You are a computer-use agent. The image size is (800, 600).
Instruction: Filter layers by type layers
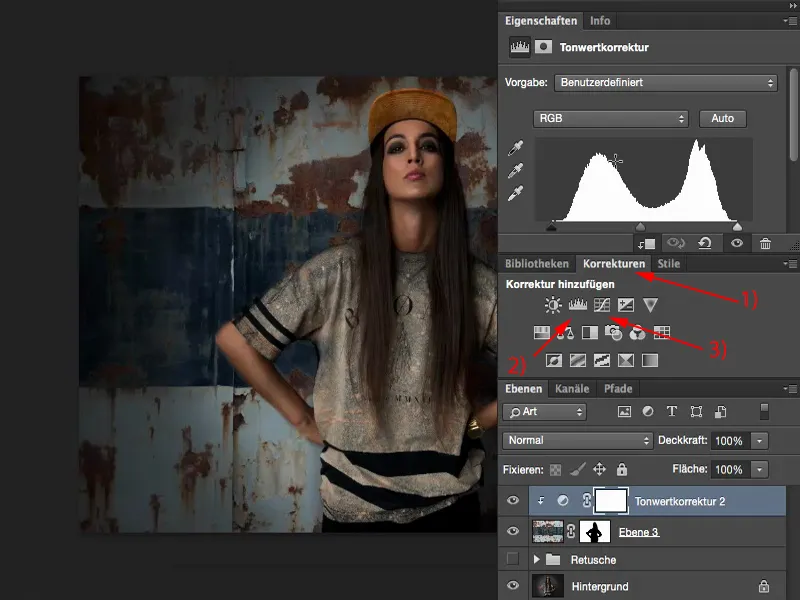pyautogui.click(x=672, y=411)
